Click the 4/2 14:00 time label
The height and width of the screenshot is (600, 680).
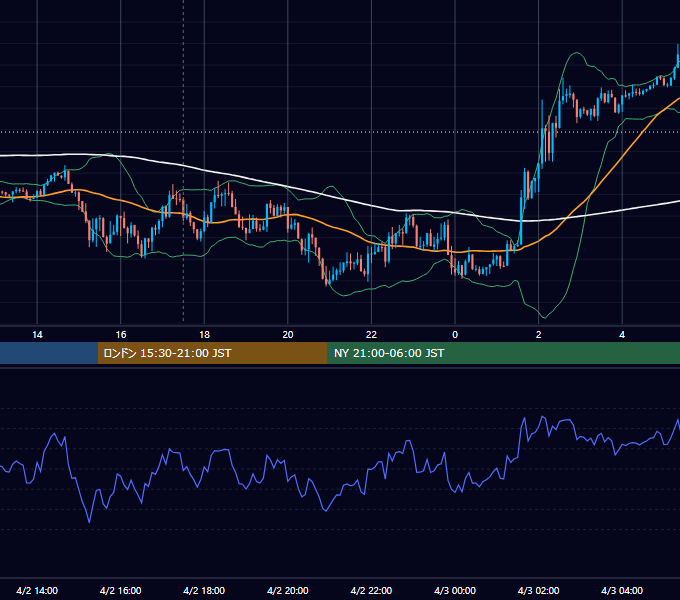coord(37,590)
